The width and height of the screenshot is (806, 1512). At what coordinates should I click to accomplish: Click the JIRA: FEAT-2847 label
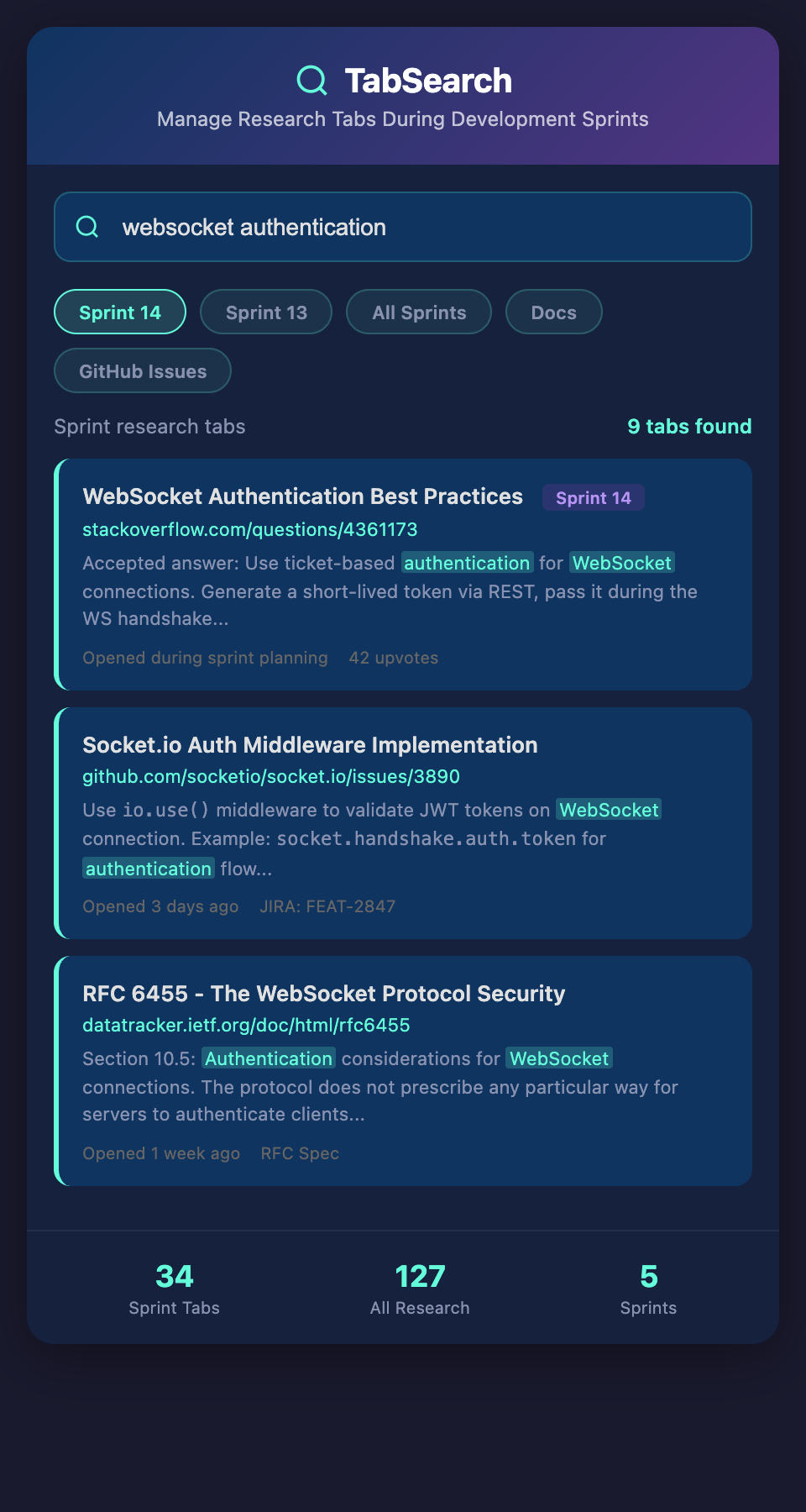[x=327, y=906]
